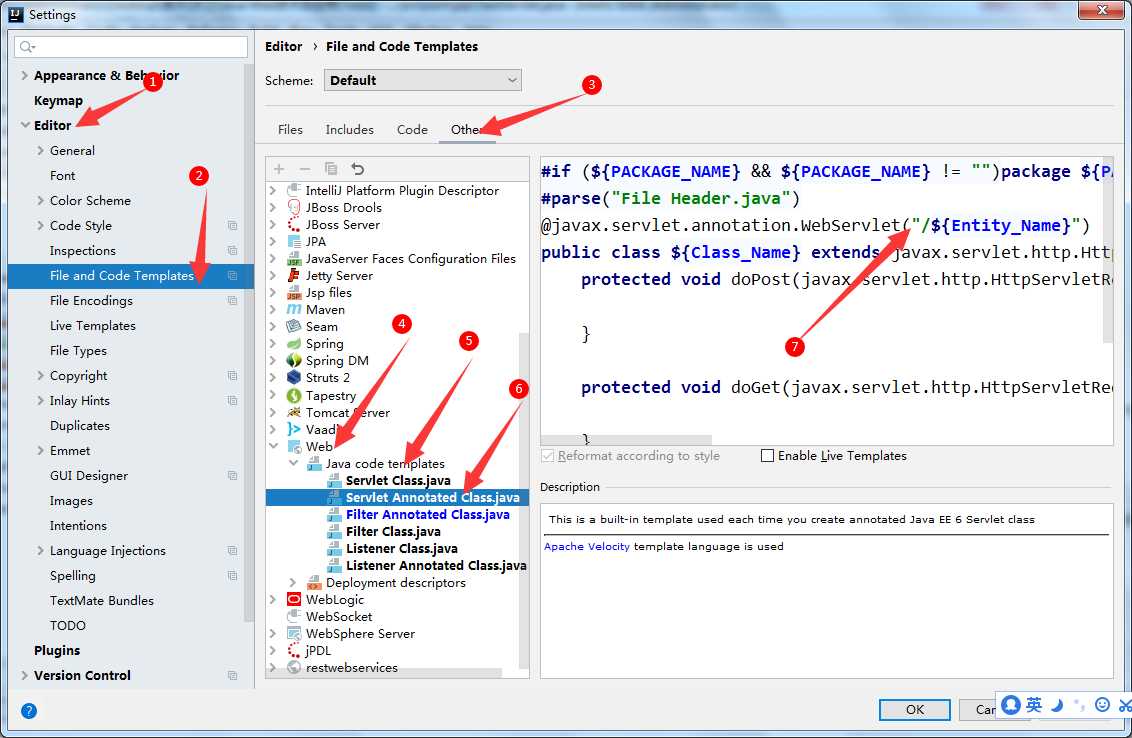The image size is (1132, 738).
Task: Click project-level icon beside Inspections
Action: click(232, 251)
